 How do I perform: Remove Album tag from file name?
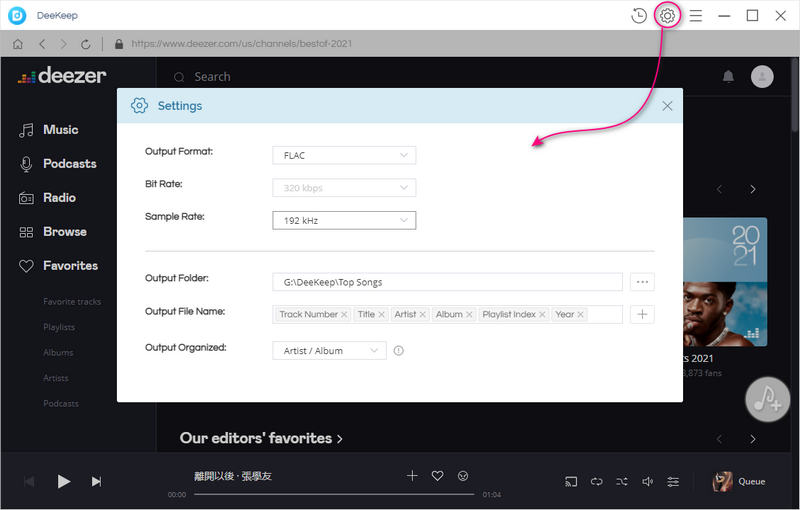[469, 315]
